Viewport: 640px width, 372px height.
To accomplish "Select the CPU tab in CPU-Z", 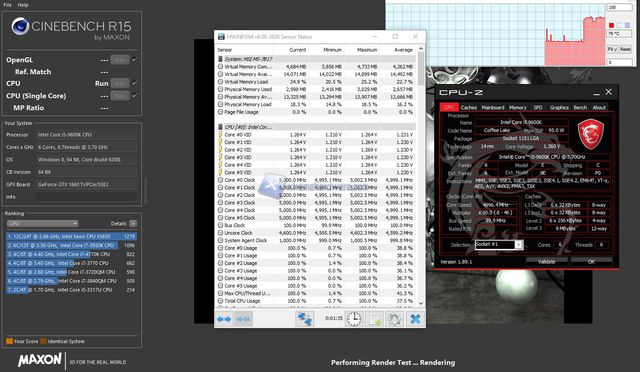I will tap(449, 107).
